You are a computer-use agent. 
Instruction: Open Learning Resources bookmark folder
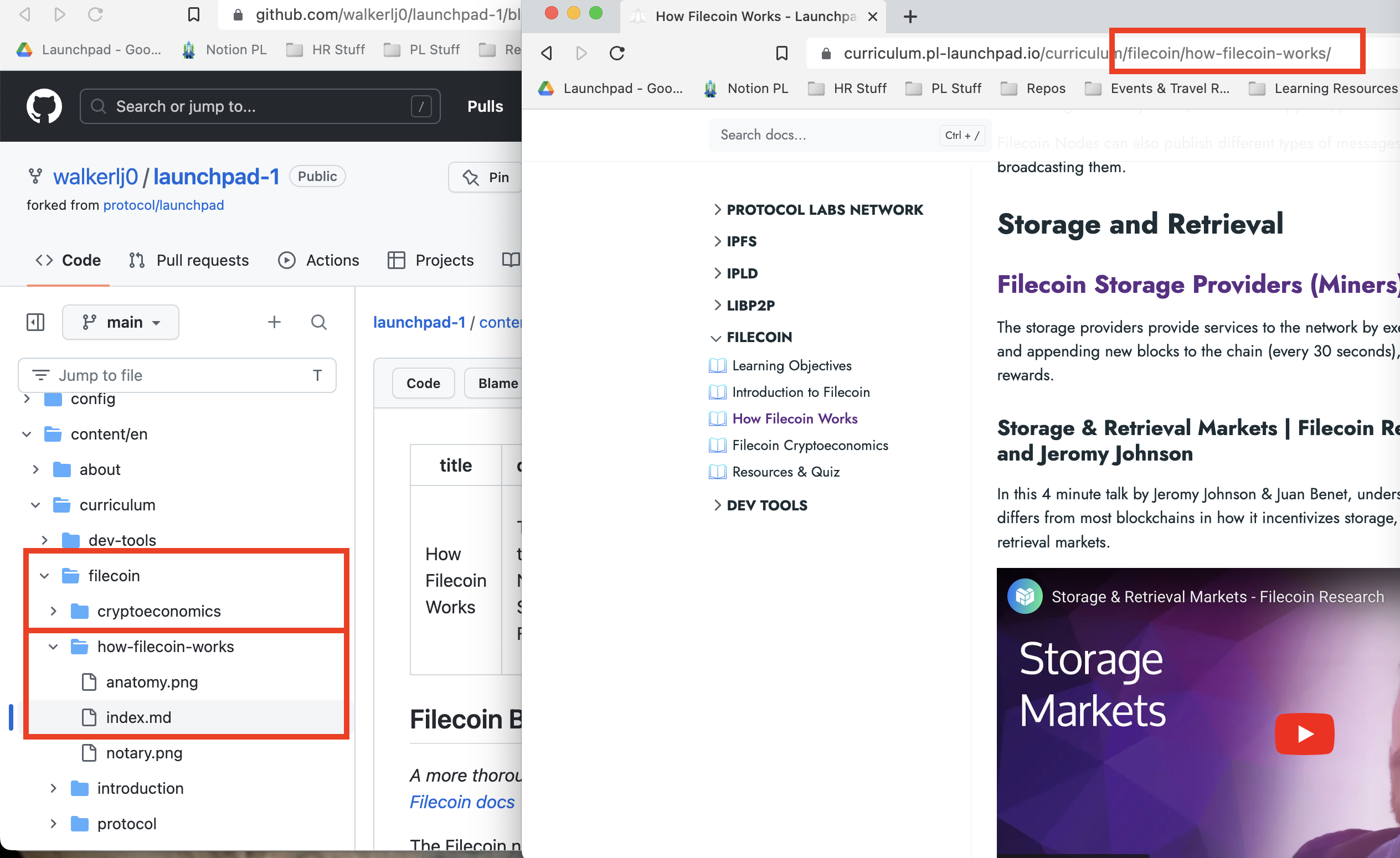click(x=1322, y=89)
